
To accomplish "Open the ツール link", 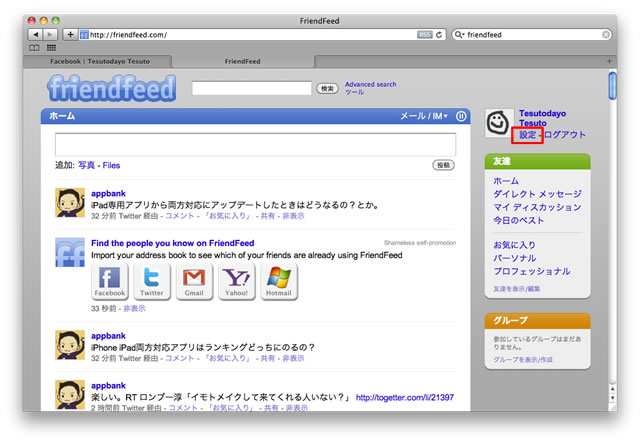I will point(354,92).
